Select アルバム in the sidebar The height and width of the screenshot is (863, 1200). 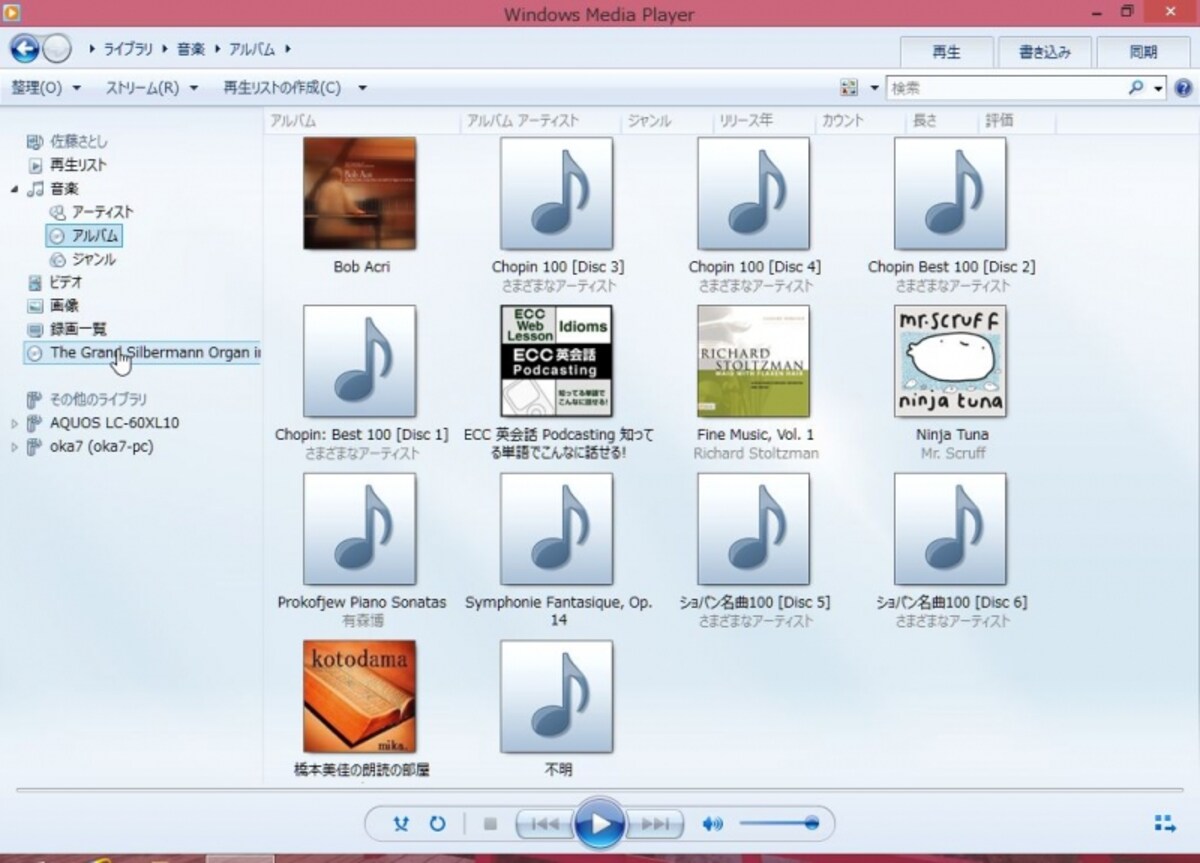(85, 236)
